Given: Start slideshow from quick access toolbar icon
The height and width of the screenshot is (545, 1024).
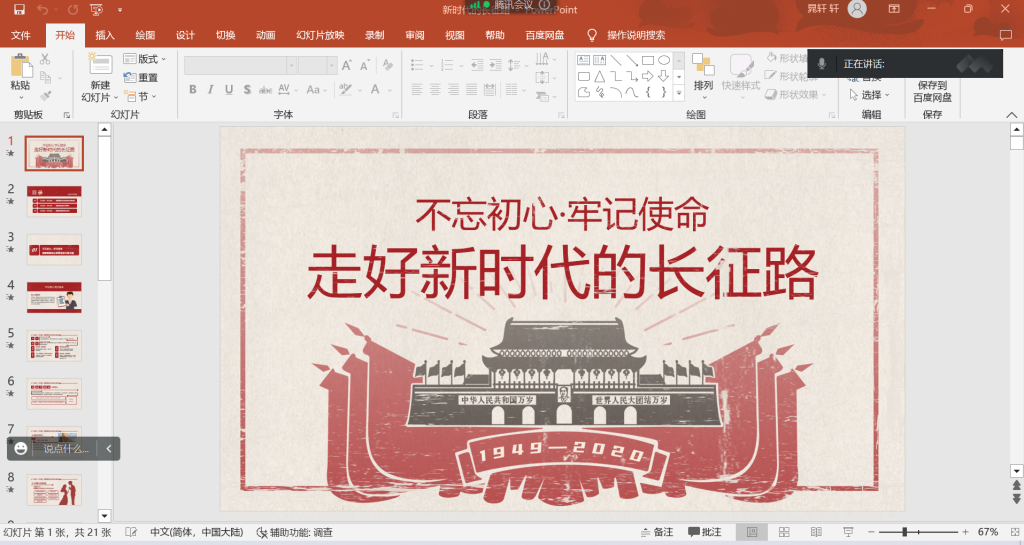Looking at the screenshot, I should coord(97,9).
